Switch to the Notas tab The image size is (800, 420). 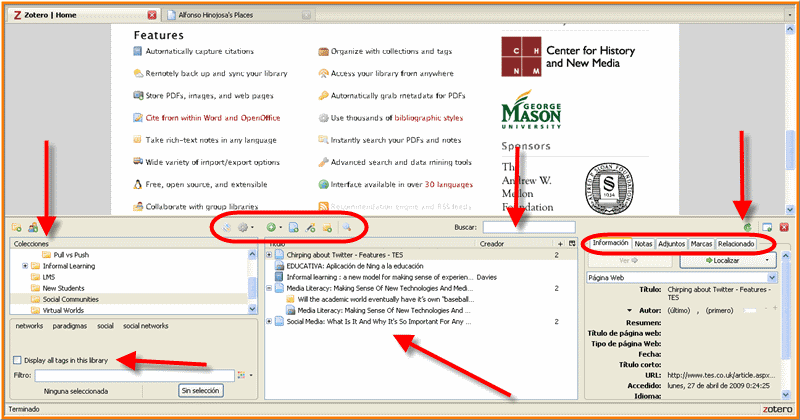pyautogui.click(x=643, y=244)
